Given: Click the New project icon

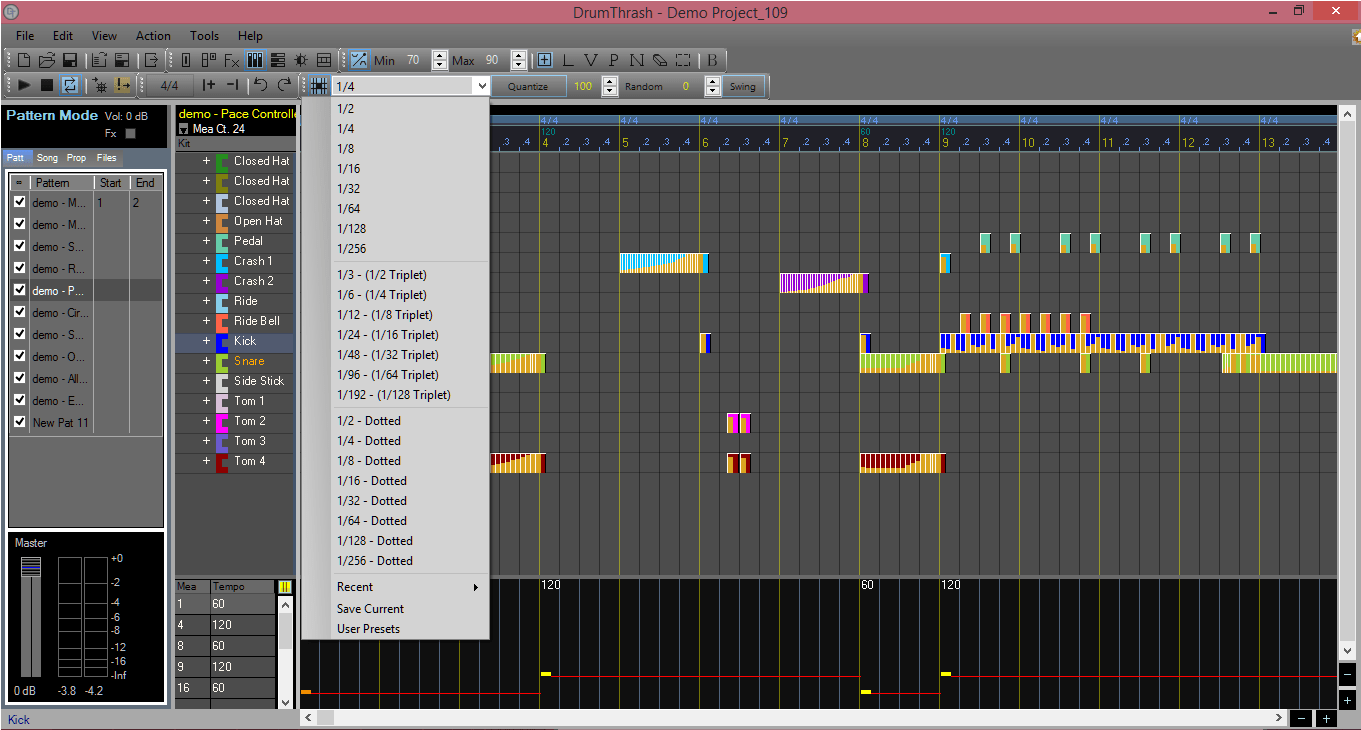Looking at the screenshot, I should tap(24, 60).
